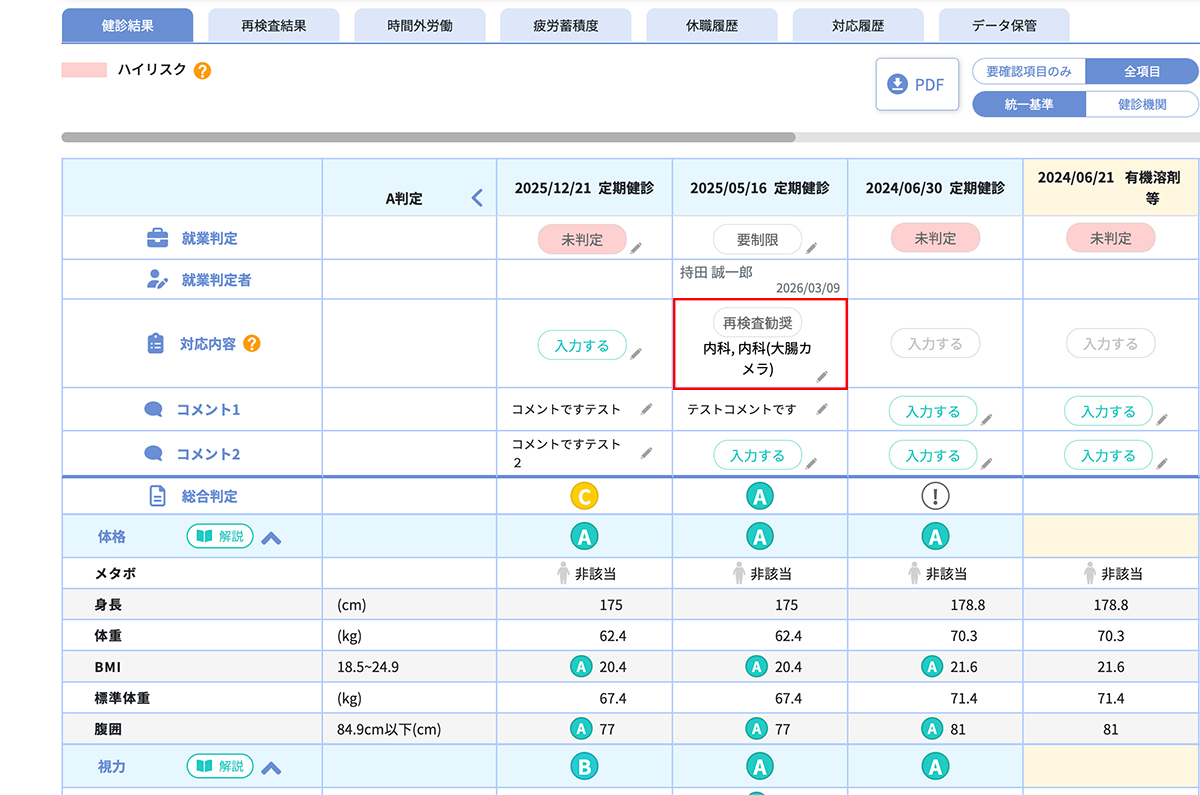Screen dimensions: 1200x795
Task: Switch to 時間外労働 tab
Action: tap(420, 26)
